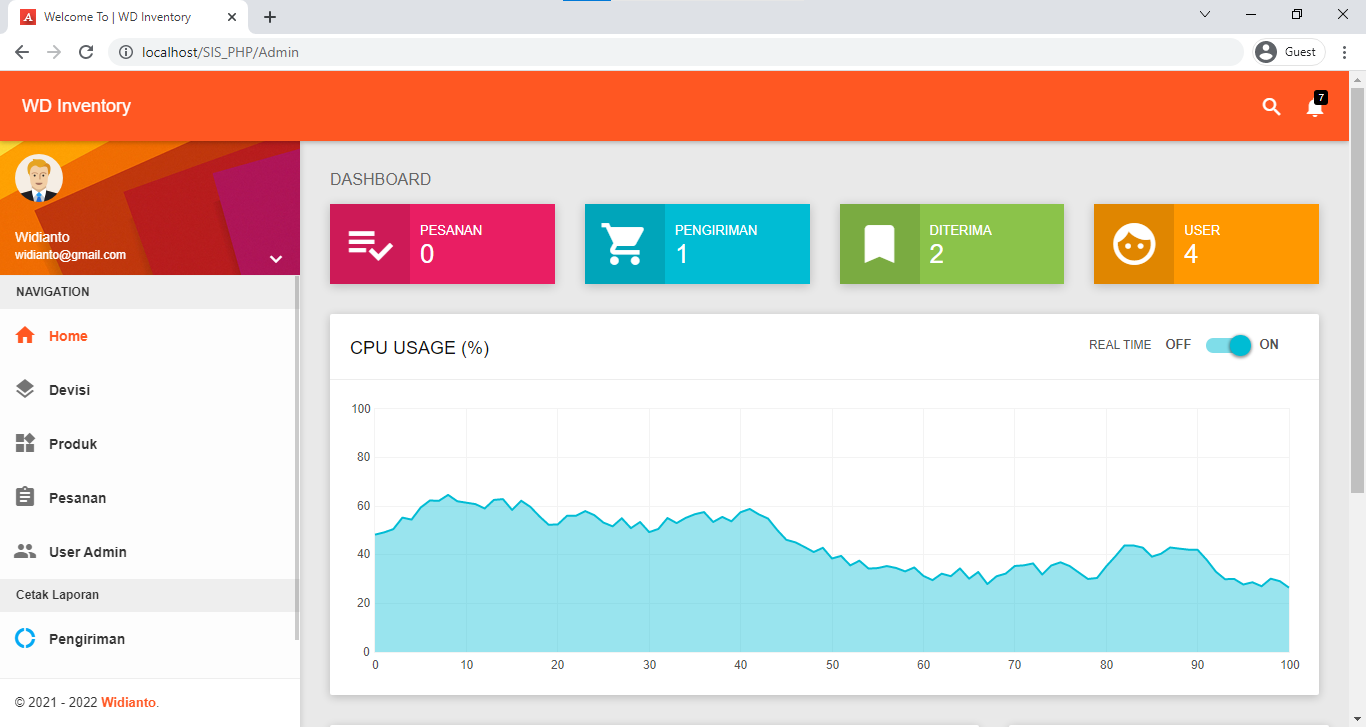
Task: Click the WD Inventory brand link
Action: (x=76, y=106)
